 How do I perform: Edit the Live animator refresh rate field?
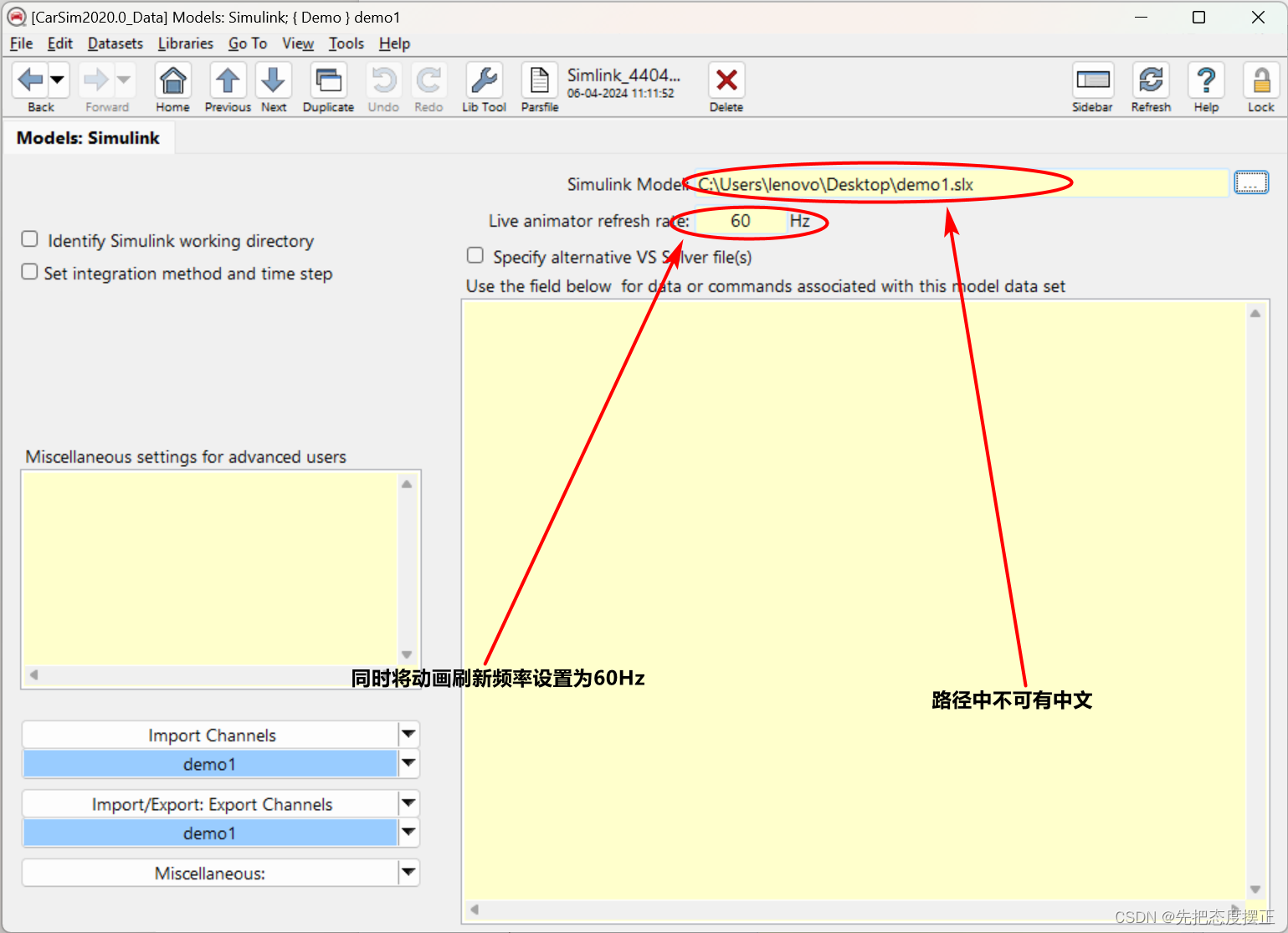[741, 221]
